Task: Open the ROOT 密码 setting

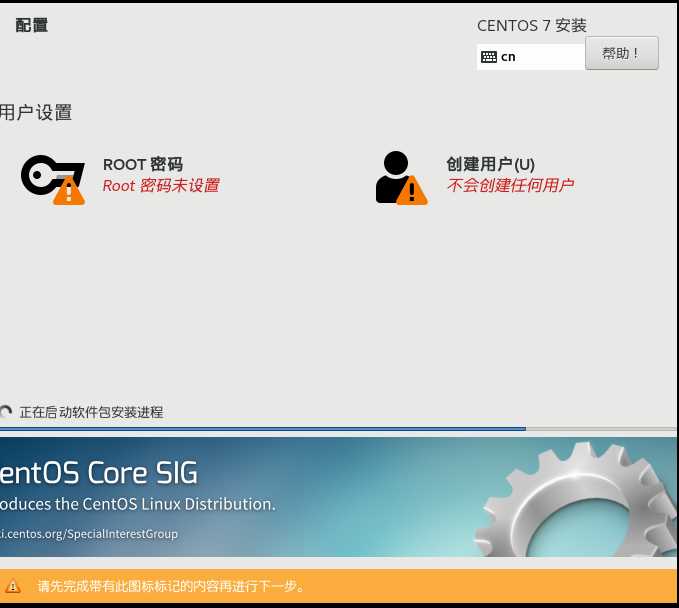Action: pos(142,165)
